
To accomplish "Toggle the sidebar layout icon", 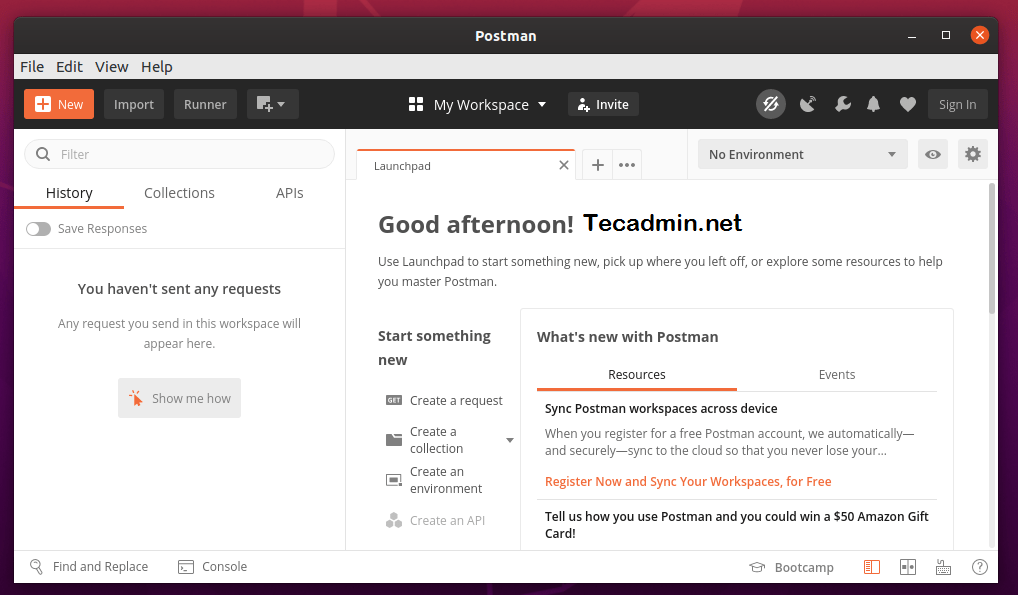I will pos(872,567).
